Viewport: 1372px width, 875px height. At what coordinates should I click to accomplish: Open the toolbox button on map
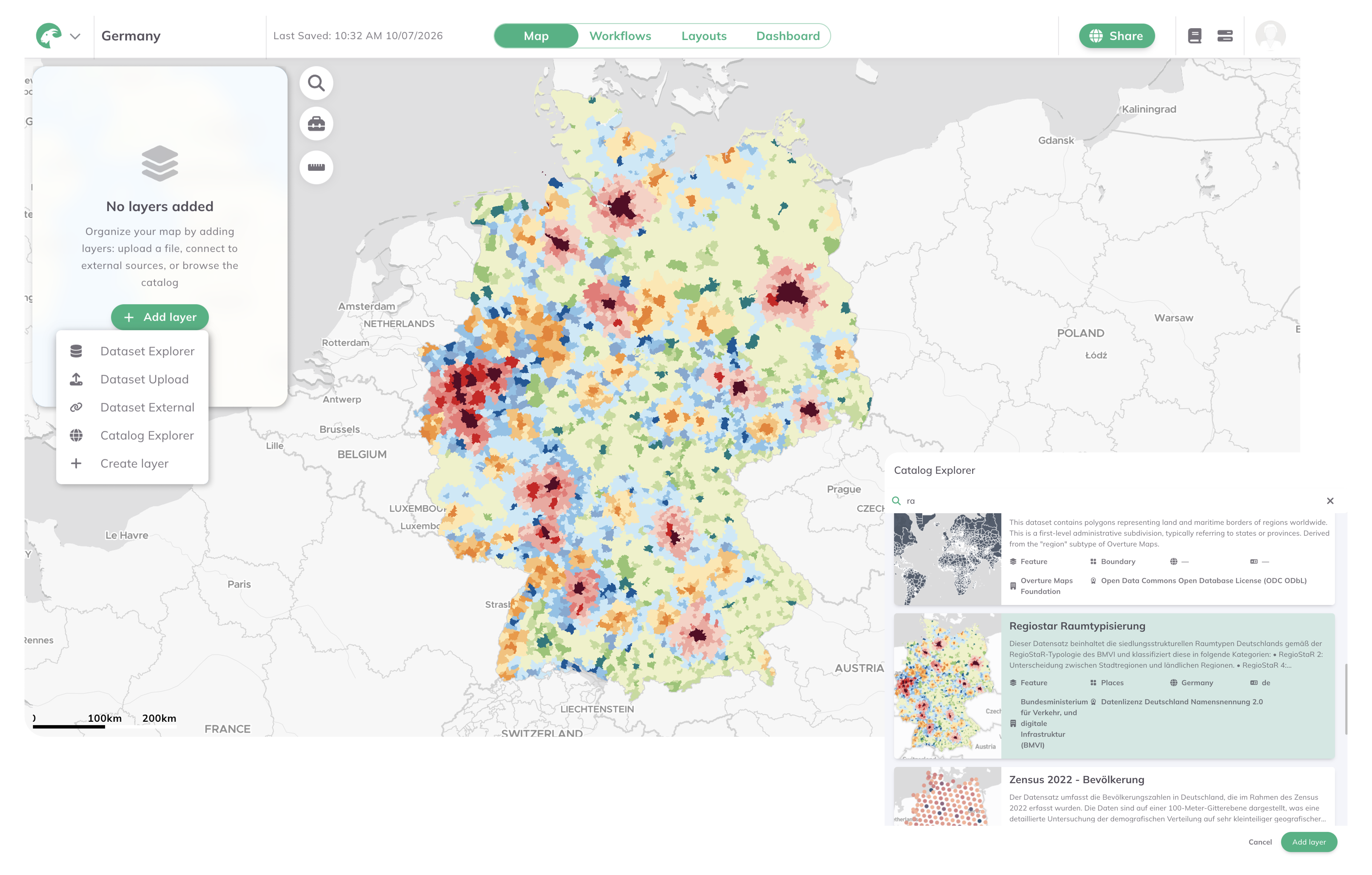pos(316,124)
